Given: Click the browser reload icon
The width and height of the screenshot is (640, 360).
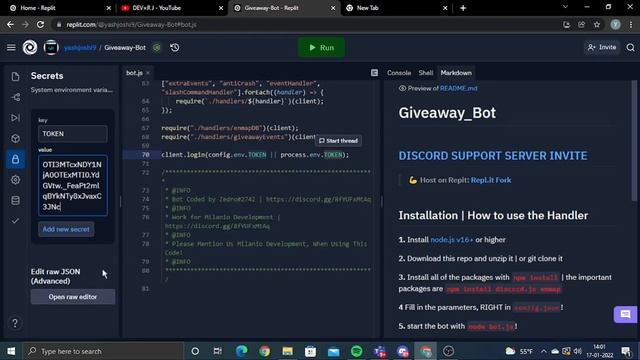Looking at the screenshot, I should [x=40, y=25].
